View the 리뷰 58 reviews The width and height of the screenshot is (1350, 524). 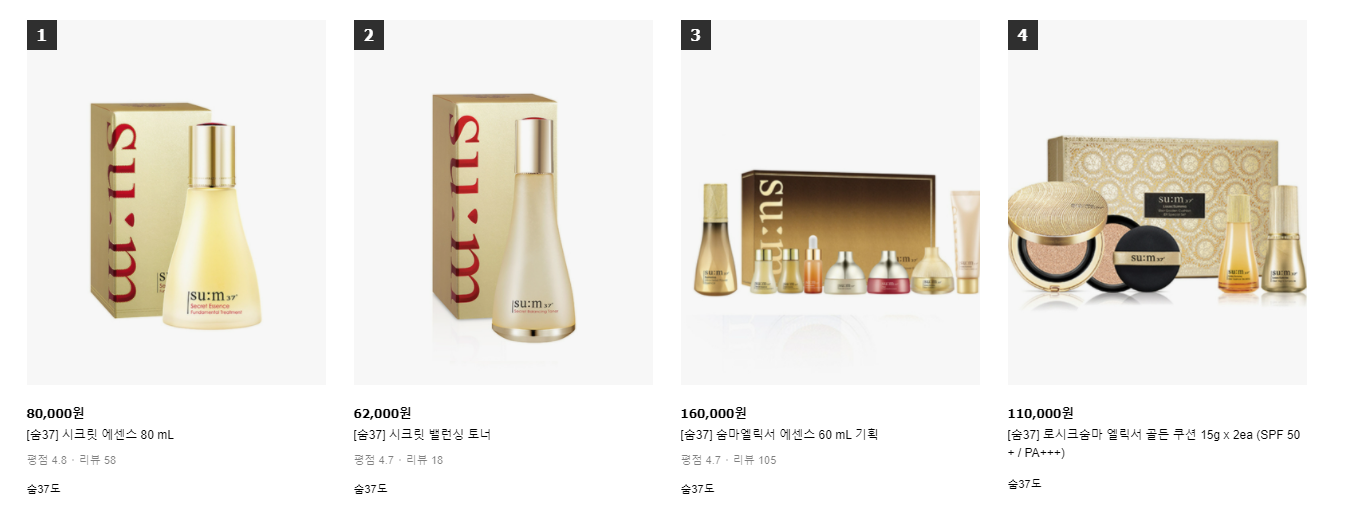pos(97,460)
